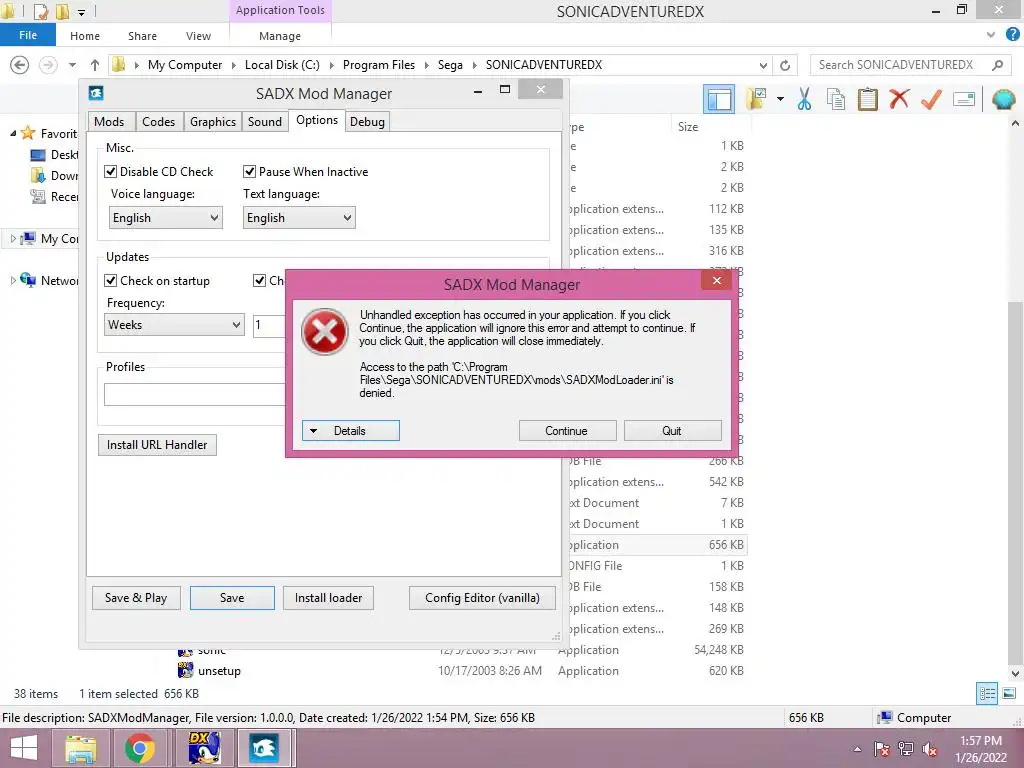Click Install URL Handler button

pyautogui.click(x=157, y=445)
